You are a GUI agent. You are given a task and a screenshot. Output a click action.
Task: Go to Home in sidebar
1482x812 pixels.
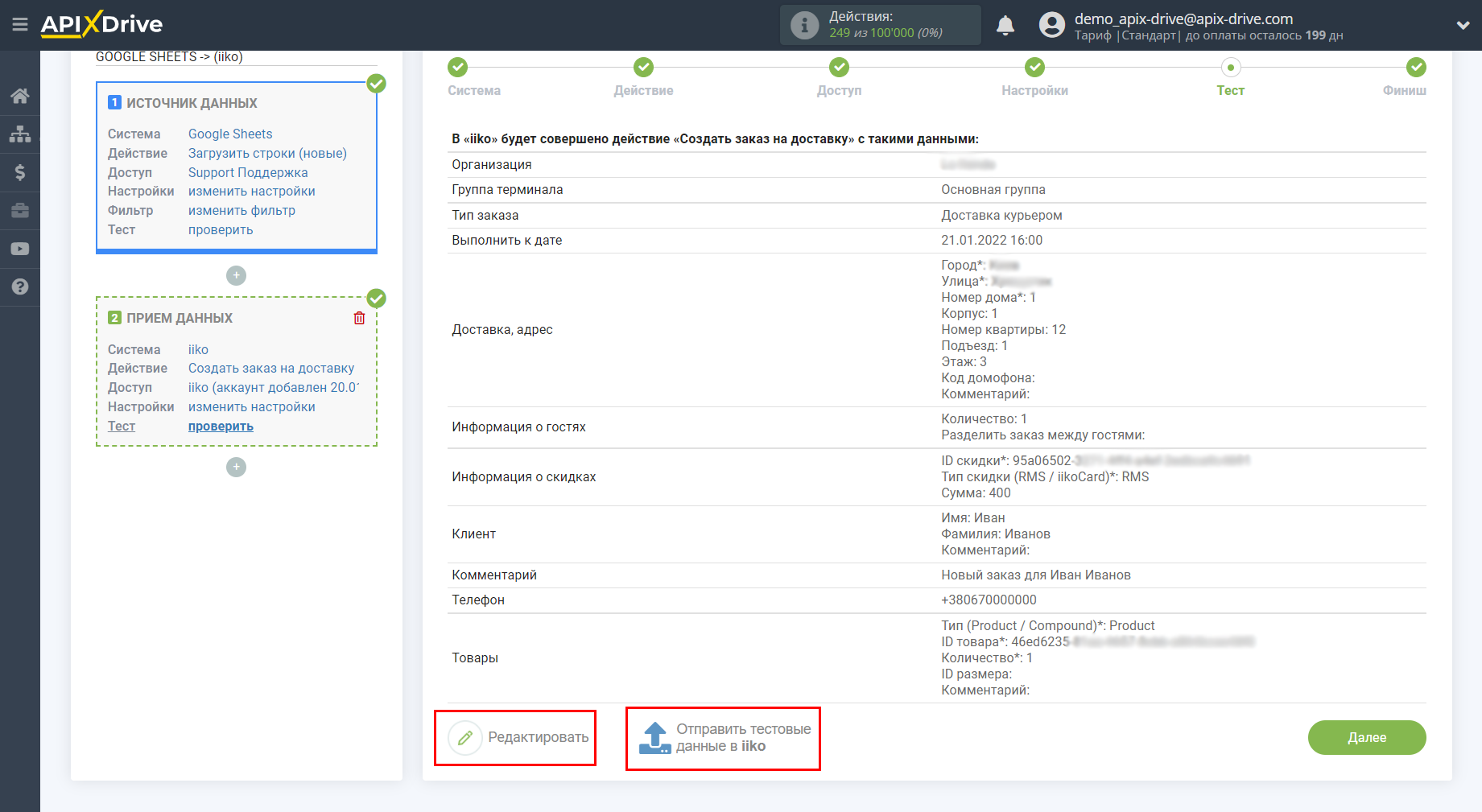pos(20,96)
